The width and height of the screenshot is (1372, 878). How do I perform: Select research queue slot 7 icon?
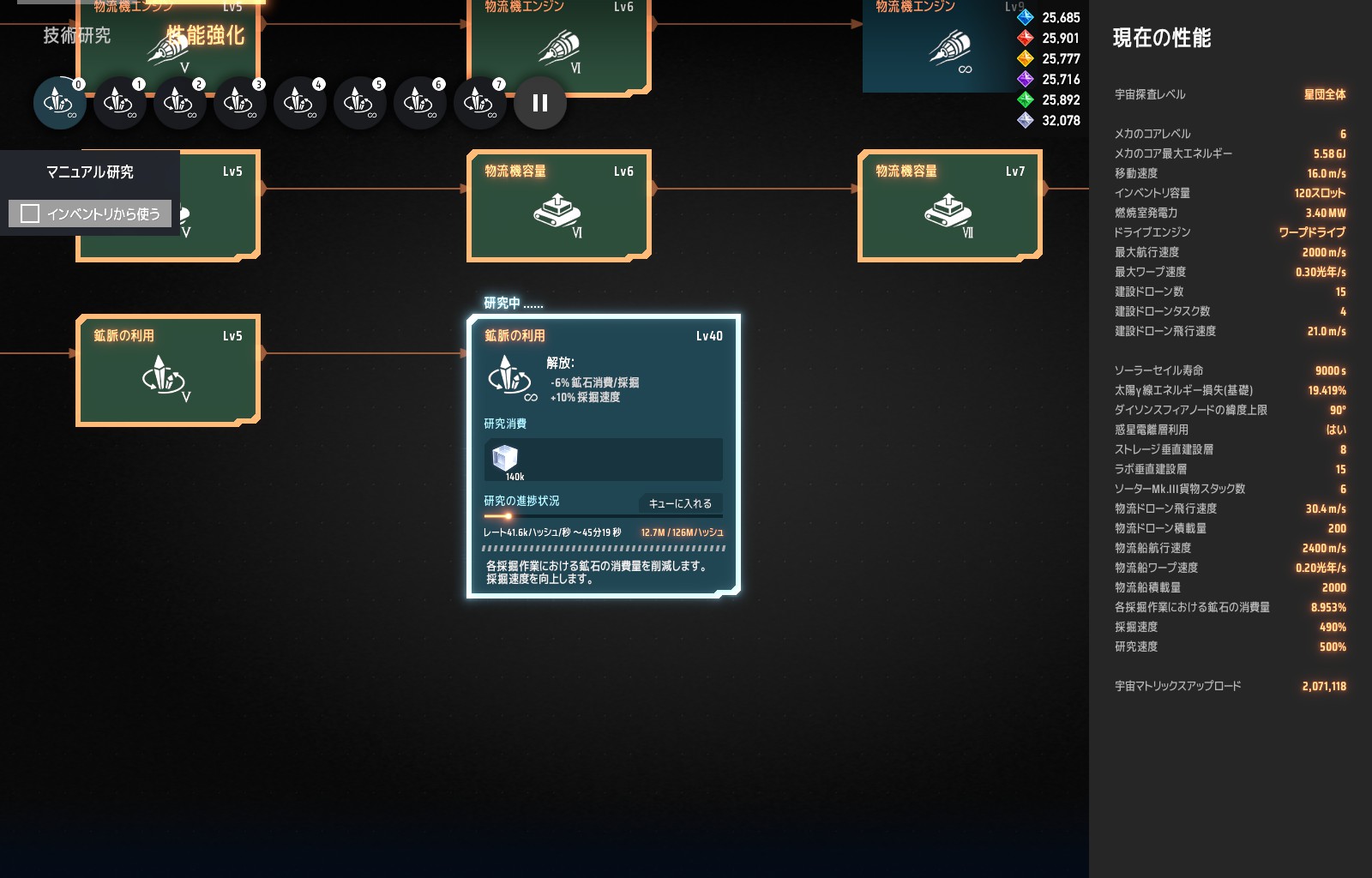[479, 103]
